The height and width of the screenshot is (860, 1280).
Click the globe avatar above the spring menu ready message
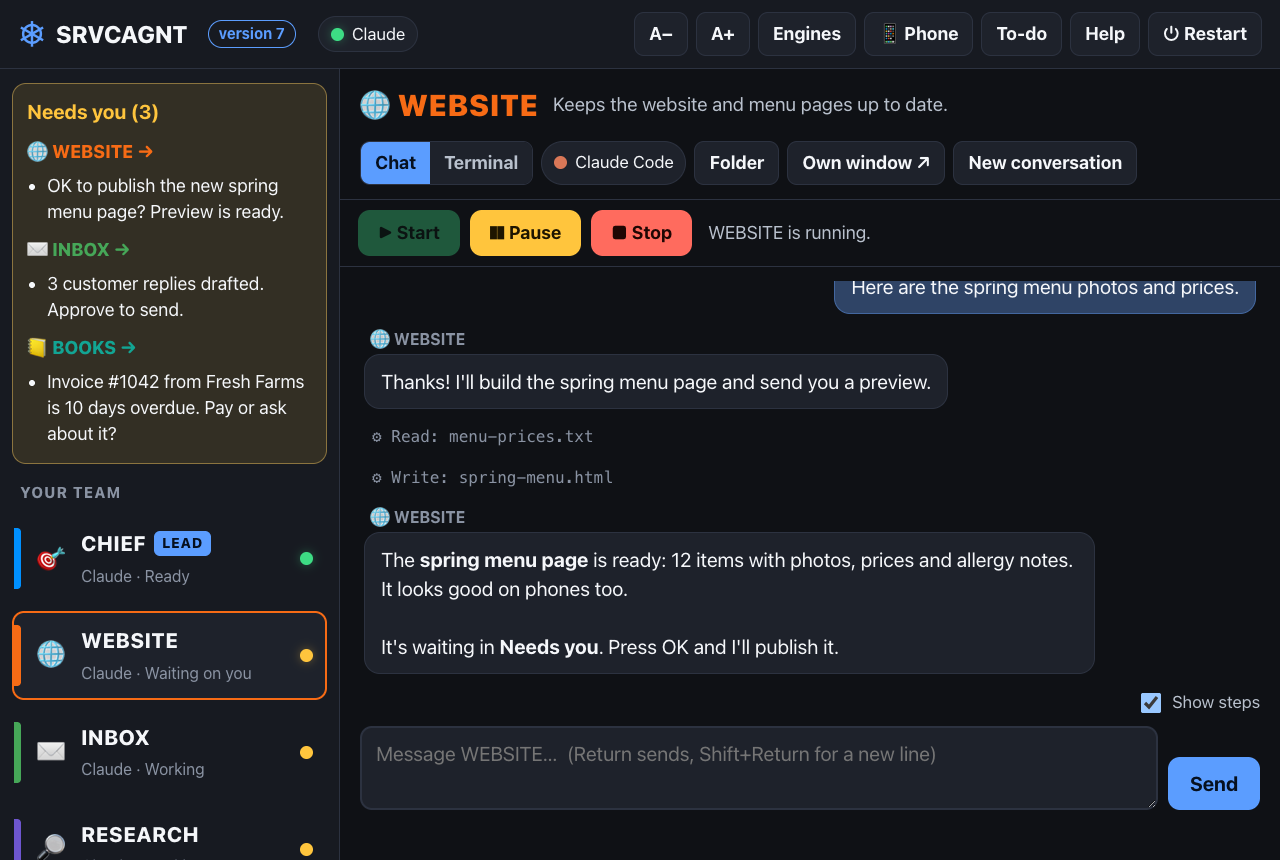[x=380, y=517]
